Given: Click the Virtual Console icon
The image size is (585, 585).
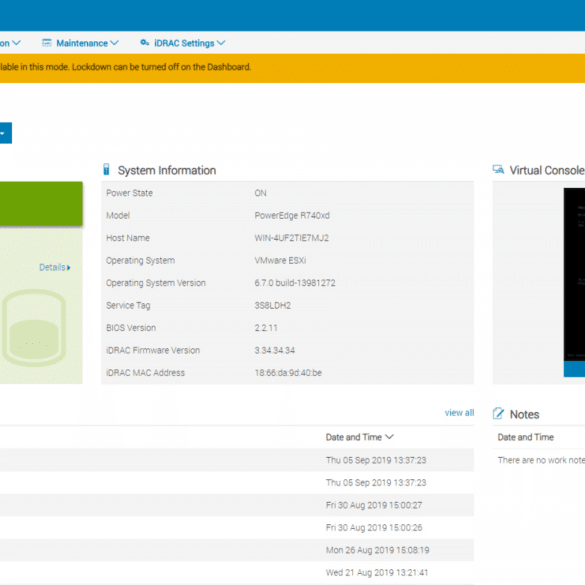Looking at the screenshot, I should [498, 170].
